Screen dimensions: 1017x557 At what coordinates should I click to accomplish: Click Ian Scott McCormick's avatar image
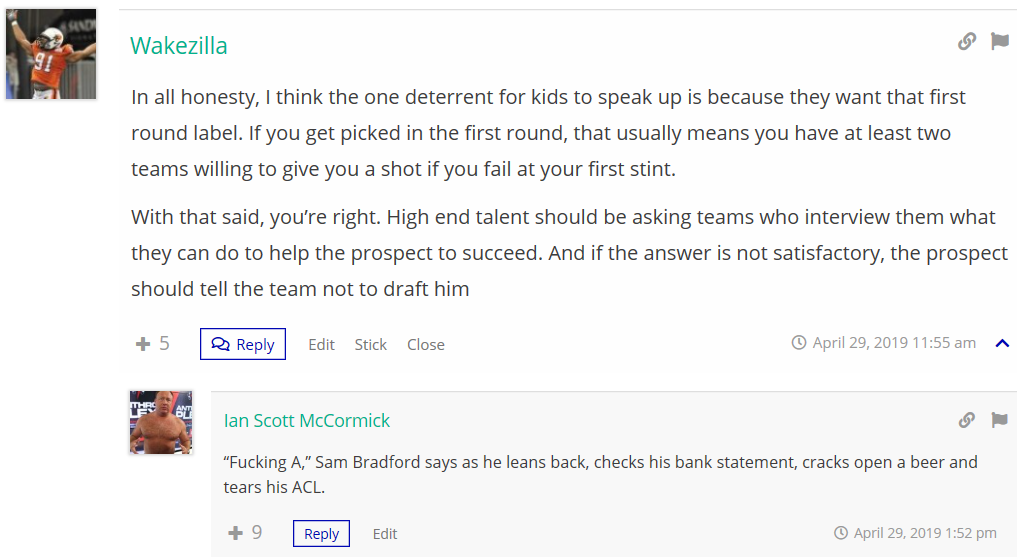coord(160,422)
